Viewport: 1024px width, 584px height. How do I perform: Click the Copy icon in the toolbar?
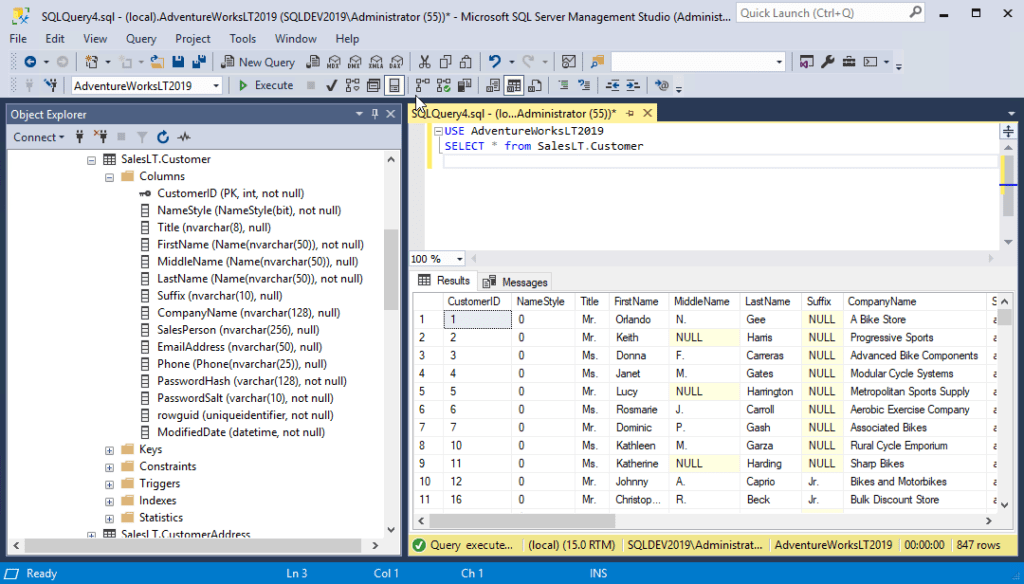point(445,62)
